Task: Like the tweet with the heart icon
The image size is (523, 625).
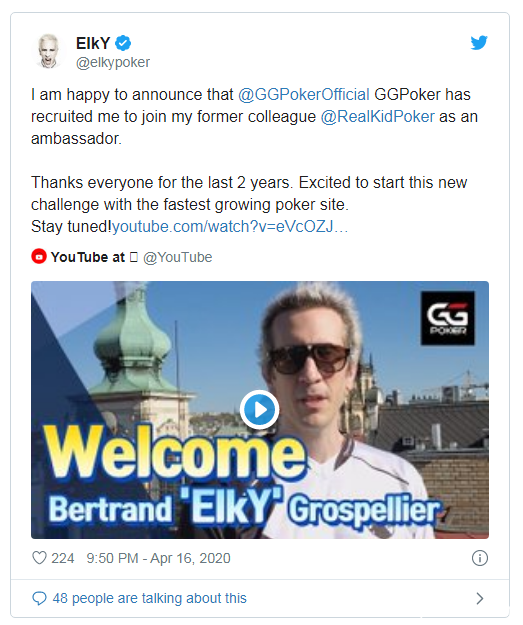Action: 39,558
